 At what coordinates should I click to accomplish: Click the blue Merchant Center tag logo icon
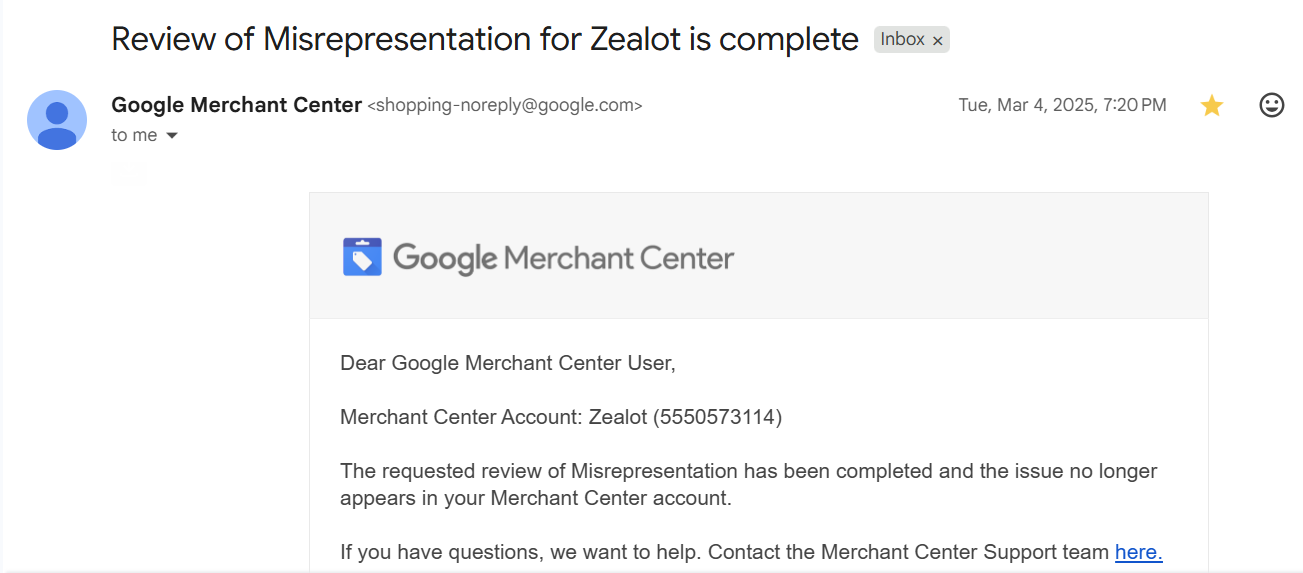362,257
